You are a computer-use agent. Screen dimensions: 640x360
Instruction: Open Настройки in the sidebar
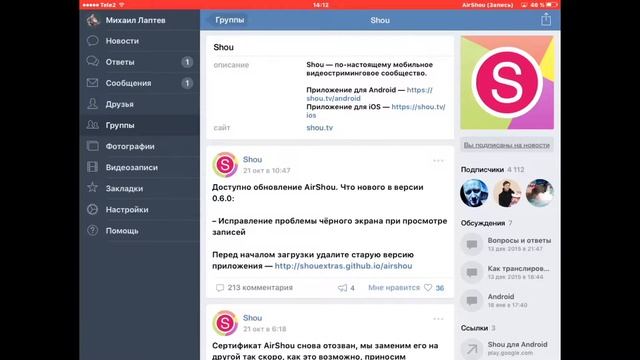coord(140,209)
